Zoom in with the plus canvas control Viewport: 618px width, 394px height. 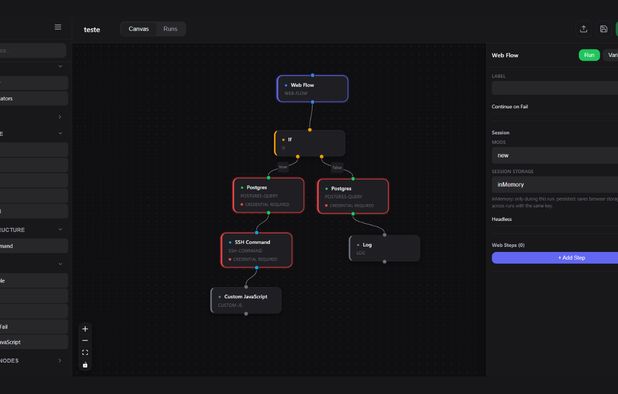pos(85,329)
